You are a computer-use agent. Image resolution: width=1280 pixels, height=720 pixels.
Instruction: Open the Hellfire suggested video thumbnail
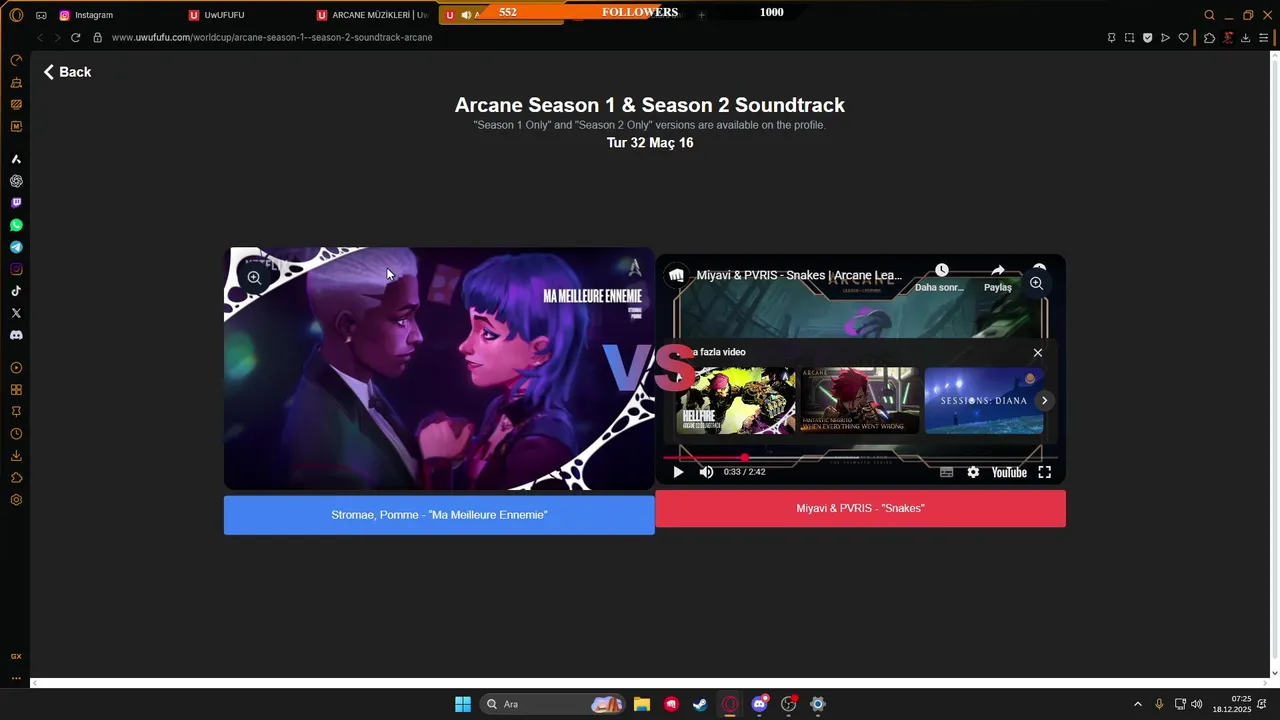738,401
